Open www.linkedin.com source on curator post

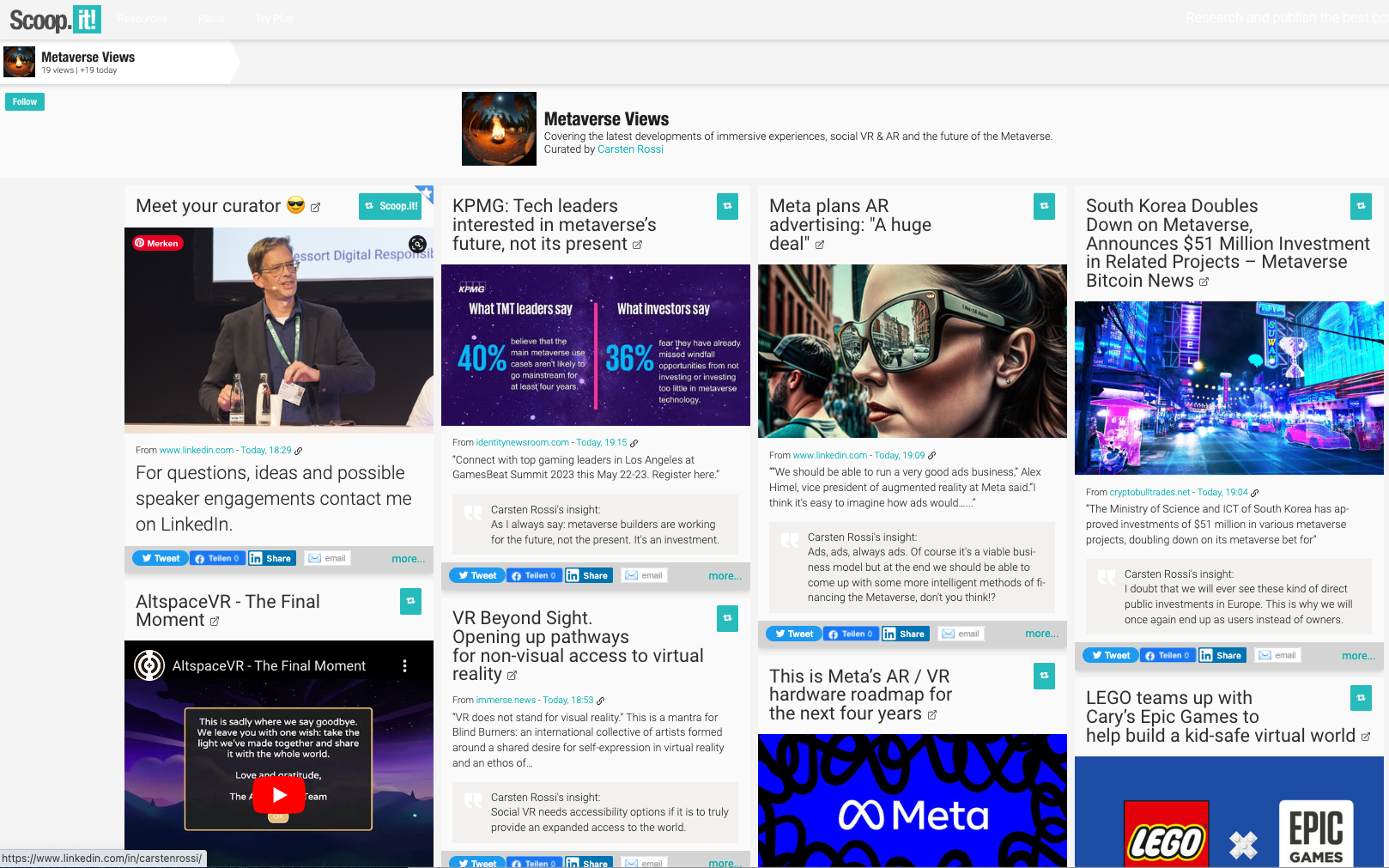(197, 450)
